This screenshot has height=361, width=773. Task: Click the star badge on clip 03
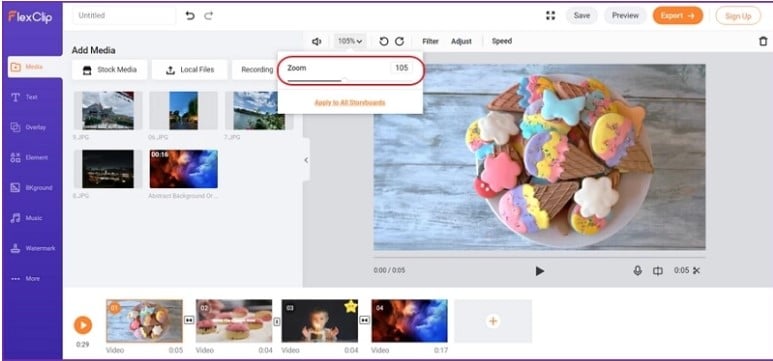351,306
